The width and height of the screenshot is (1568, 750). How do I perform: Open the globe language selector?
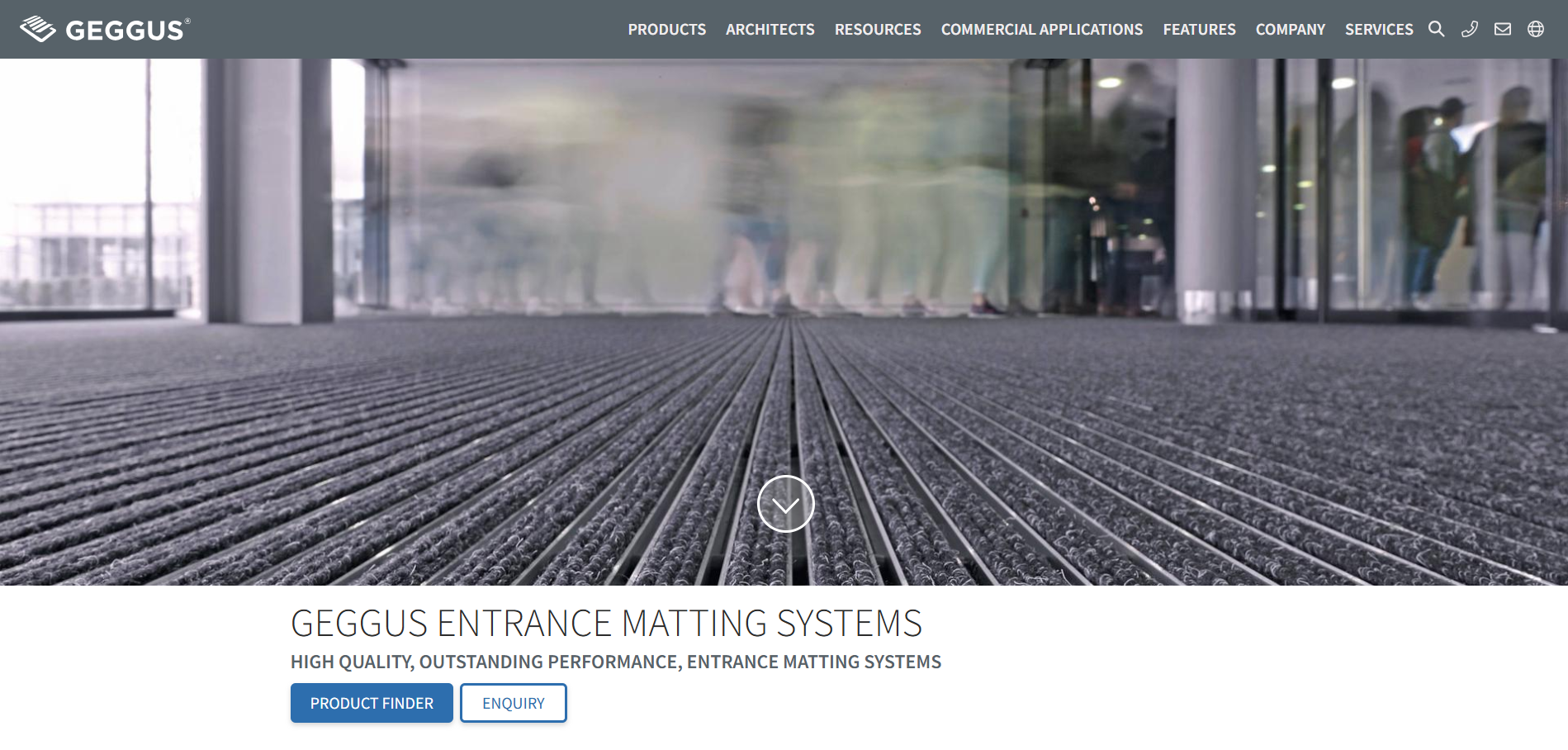coord(1535,30)
